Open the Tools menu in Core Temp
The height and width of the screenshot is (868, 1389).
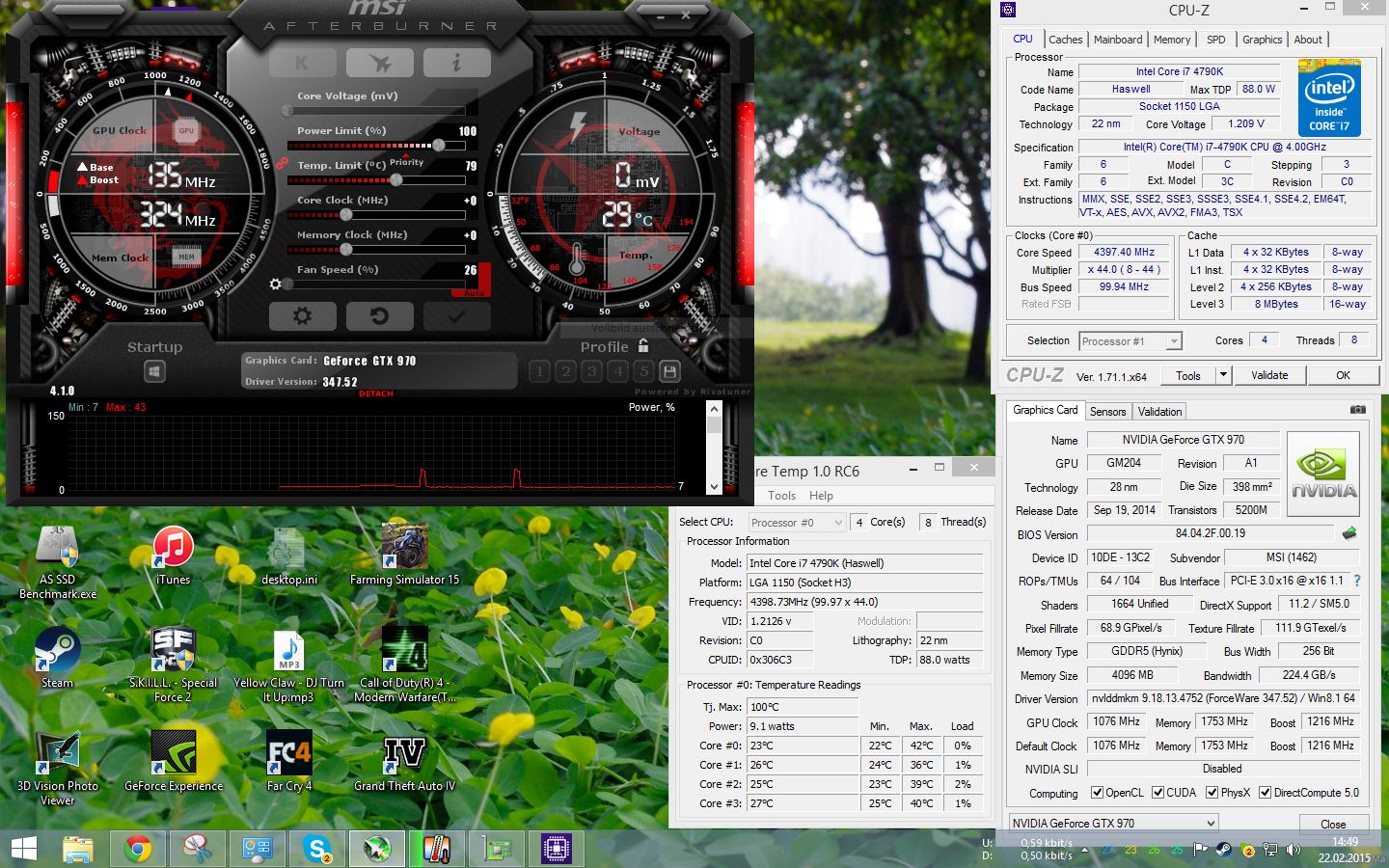(x=782, y=496)
